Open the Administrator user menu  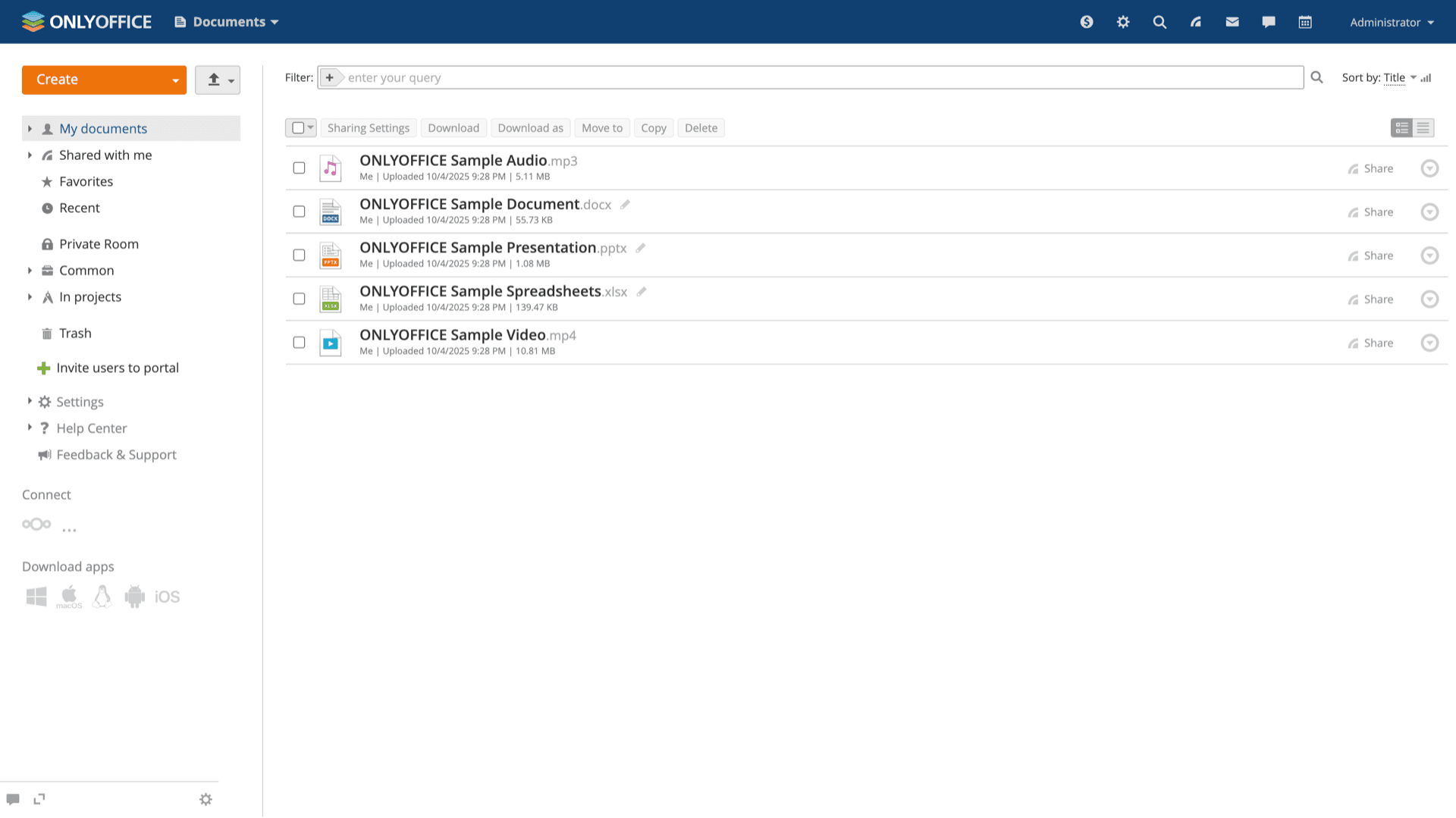(x=1392, y=22)
